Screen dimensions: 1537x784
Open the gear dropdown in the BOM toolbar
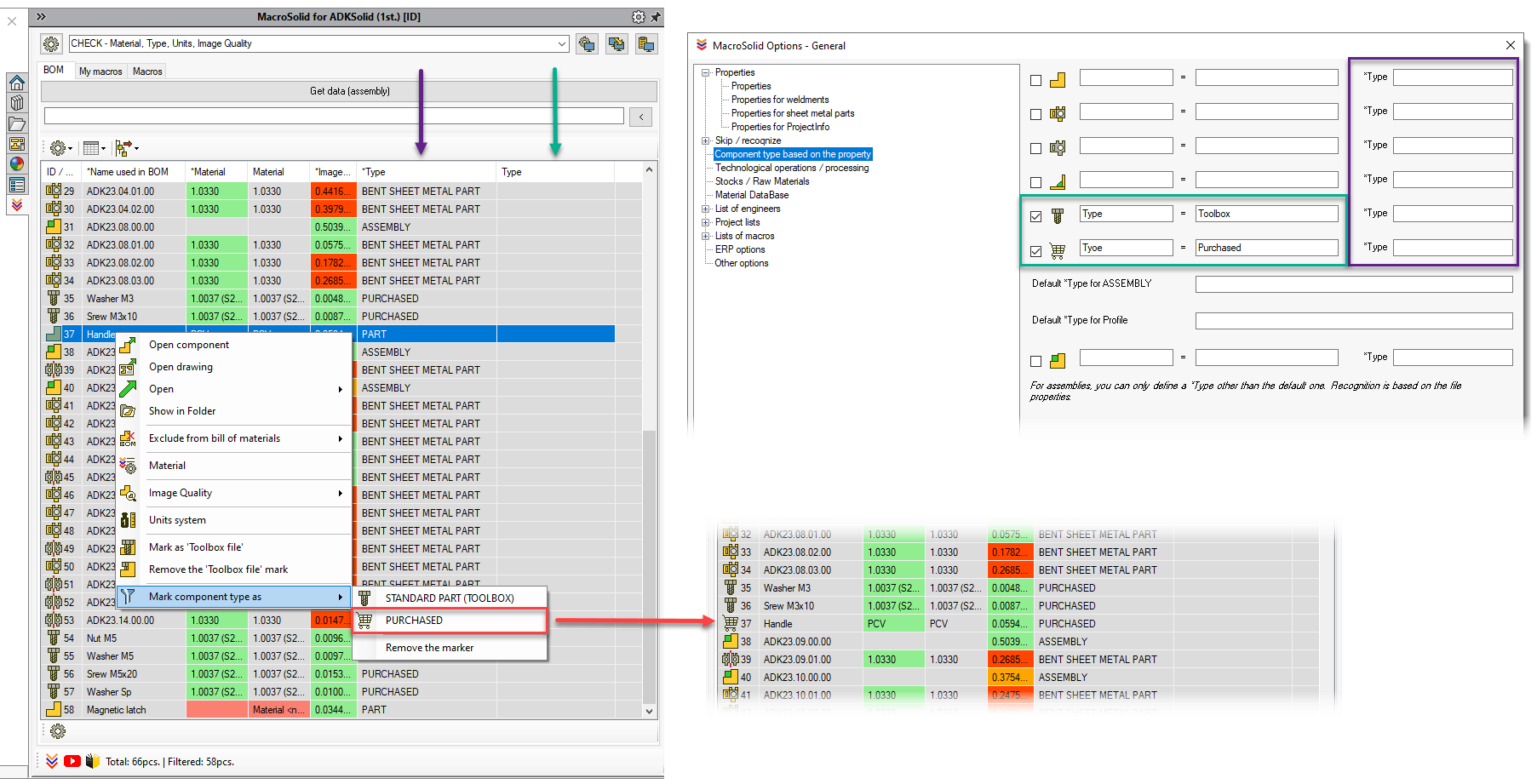61,148
